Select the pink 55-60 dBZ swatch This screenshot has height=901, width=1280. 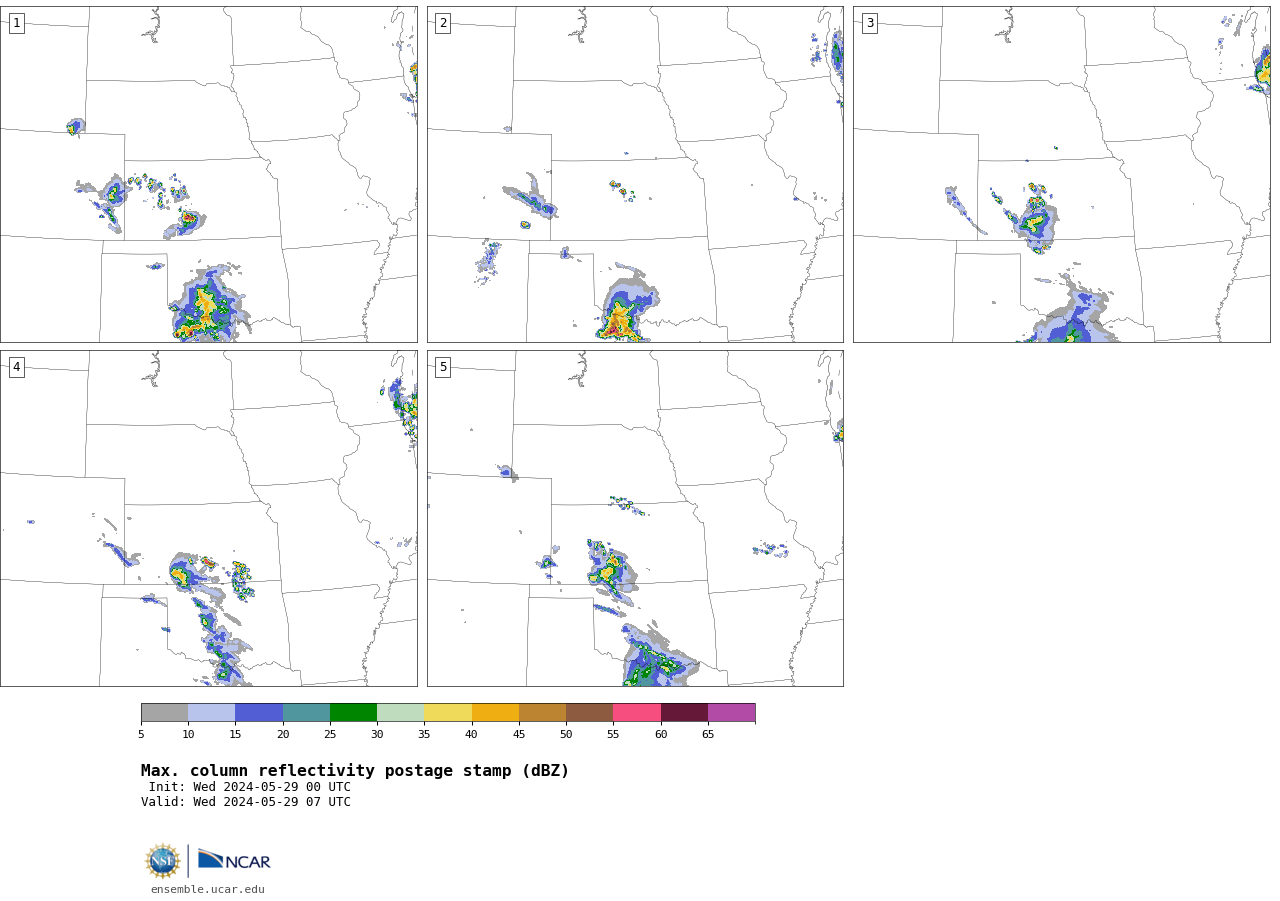pyautogui.click(x=637, y=713)
